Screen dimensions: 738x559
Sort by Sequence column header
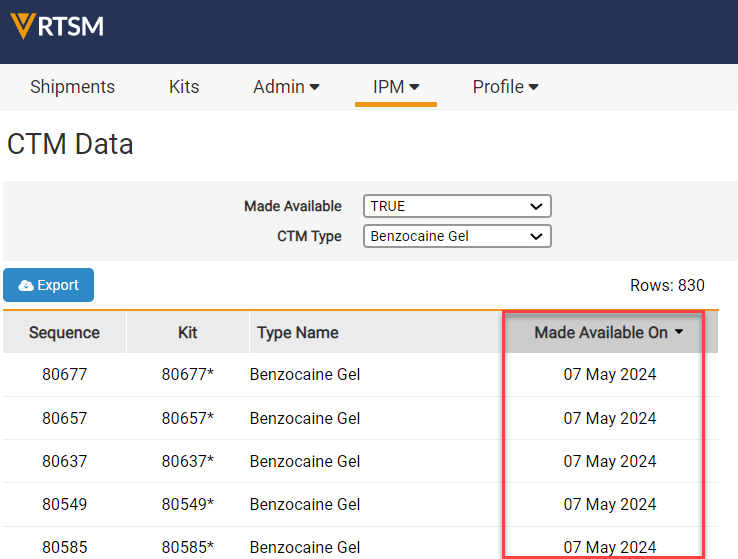[x=64, y=333]
